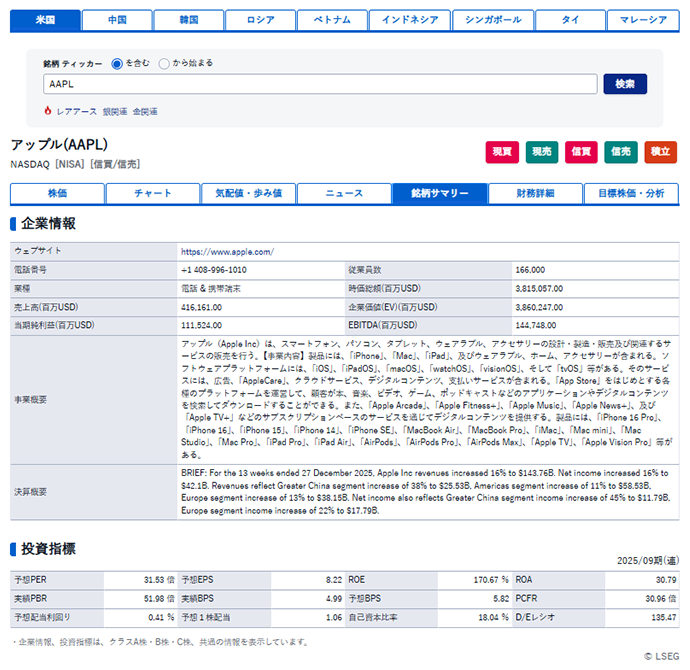Click the flame trending icon
The image size is (690, 670).
[48, 111]
